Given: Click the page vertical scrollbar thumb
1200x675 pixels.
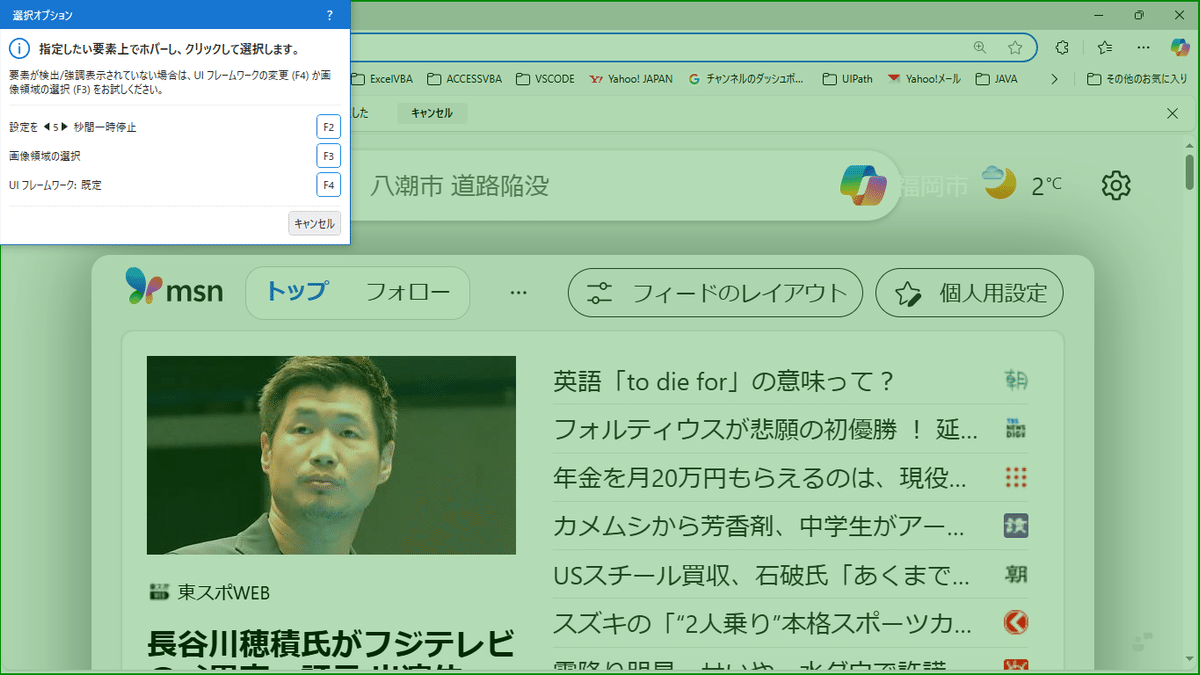Looking at the screenshot, I should point(1189,172).
